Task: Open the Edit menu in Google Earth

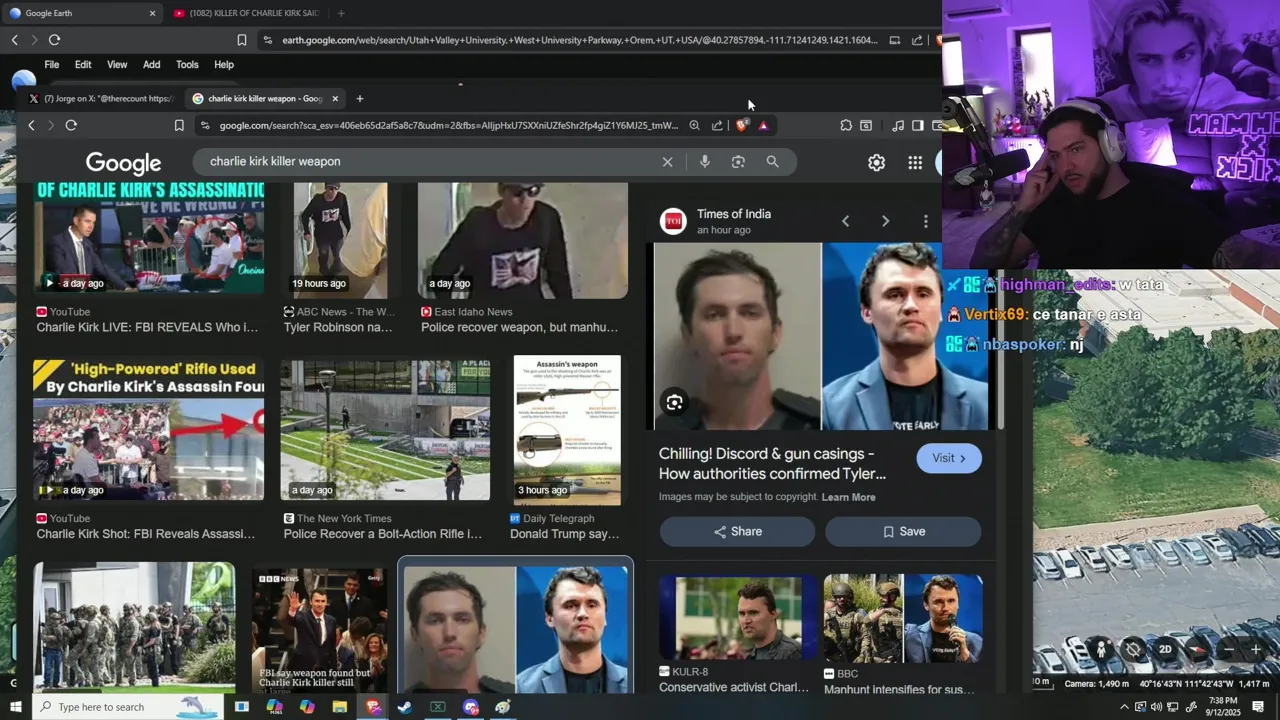Action: click(x=83, y=64)
